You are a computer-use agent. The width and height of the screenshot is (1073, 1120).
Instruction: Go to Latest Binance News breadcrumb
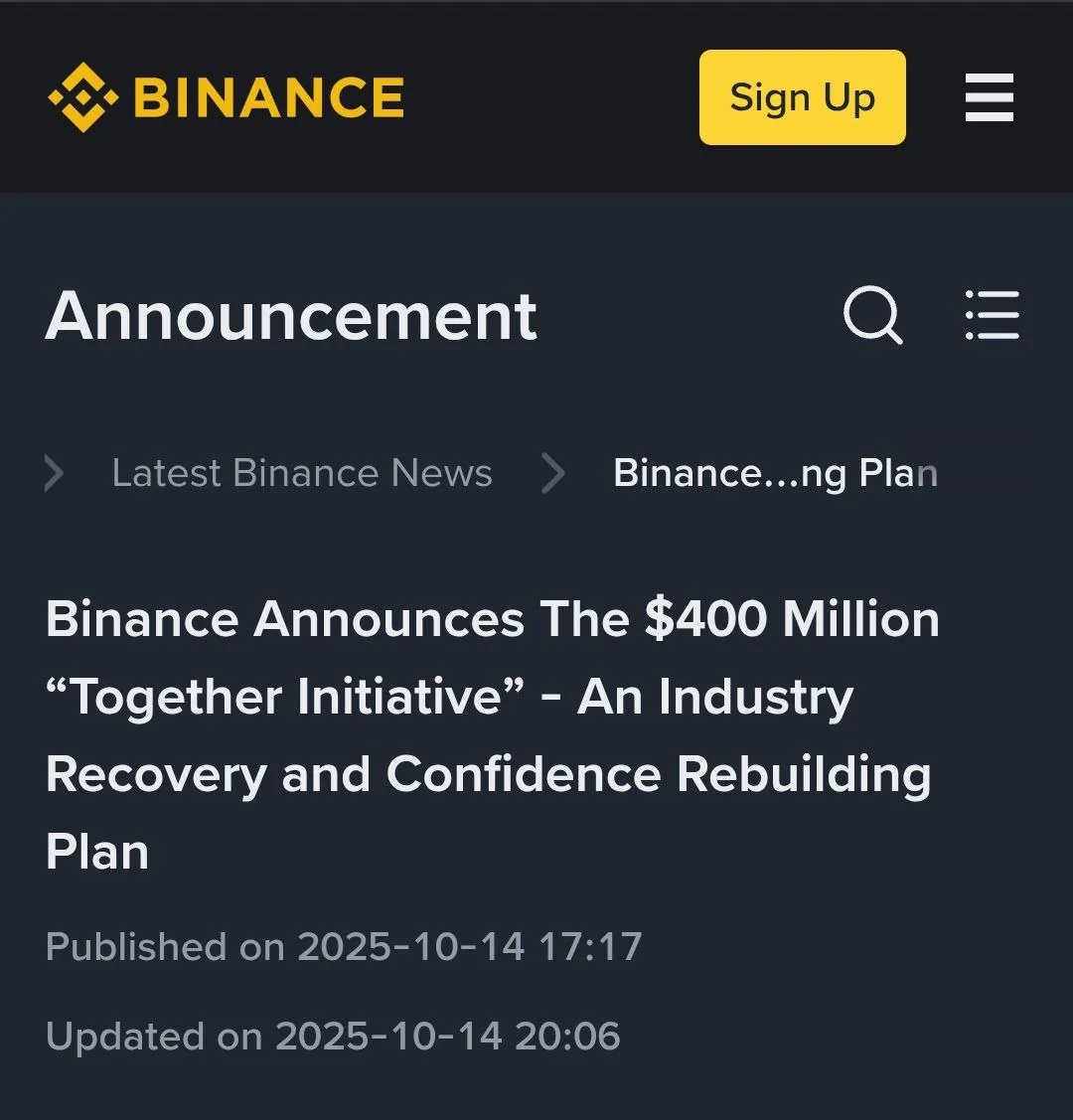click(x=302, y=473)
